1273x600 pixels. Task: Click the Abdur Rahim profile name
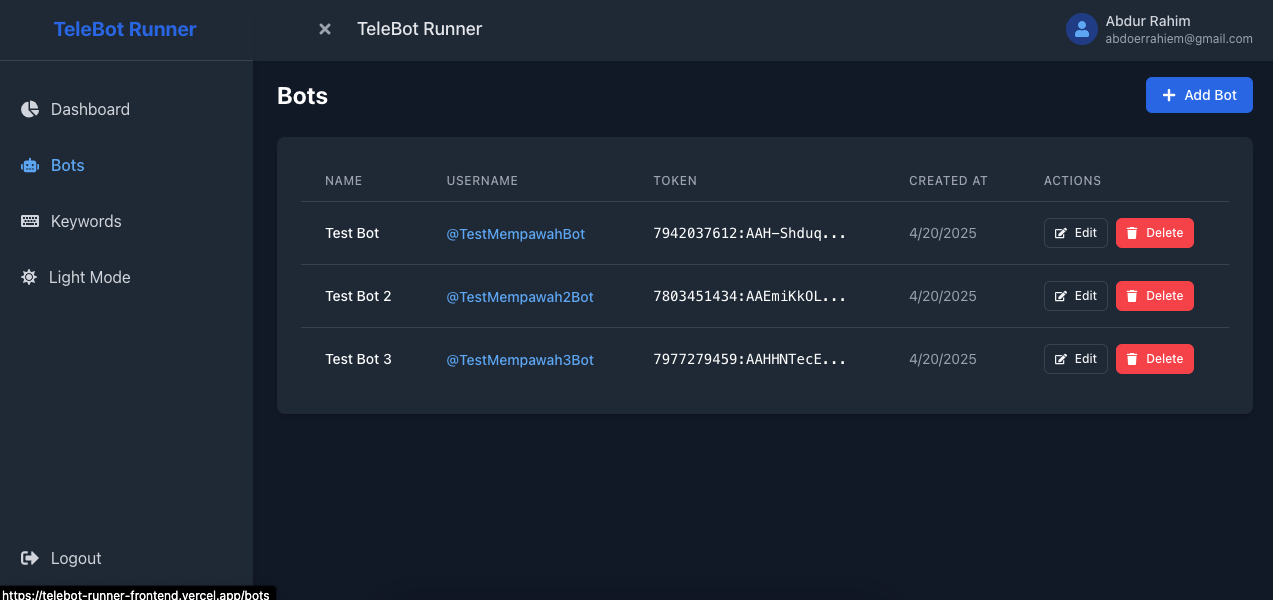click(x=1147, y=21)
